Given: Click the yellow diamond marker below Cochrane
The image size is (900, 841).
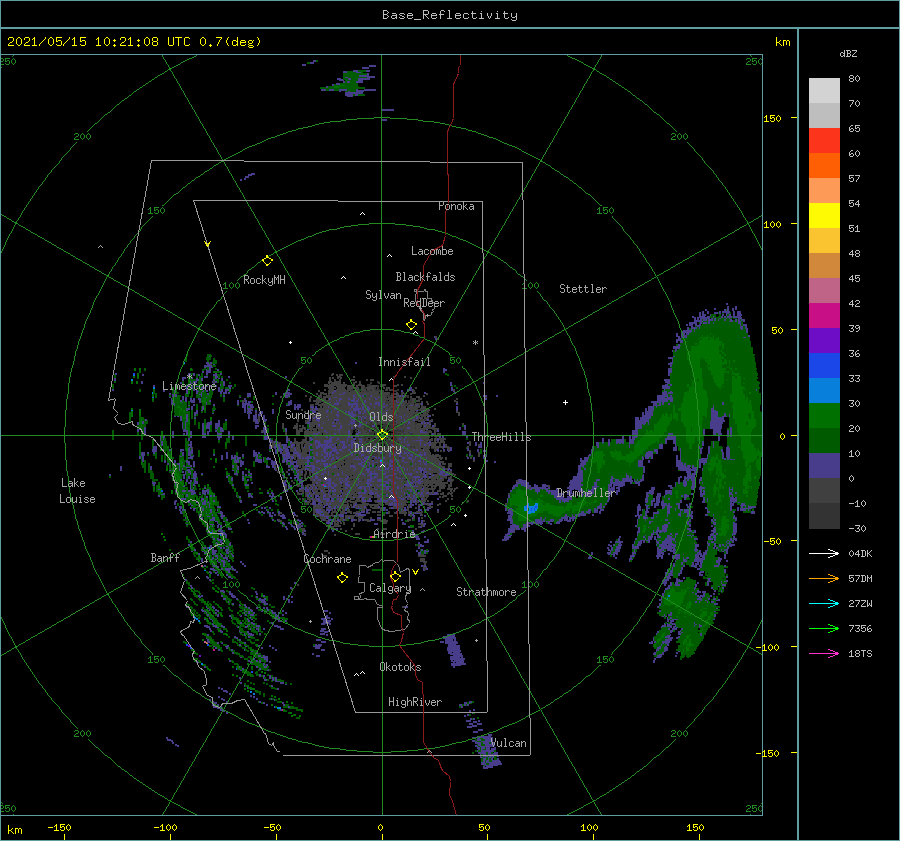Looking at the screenshot, I should click(x=342, y=578).
